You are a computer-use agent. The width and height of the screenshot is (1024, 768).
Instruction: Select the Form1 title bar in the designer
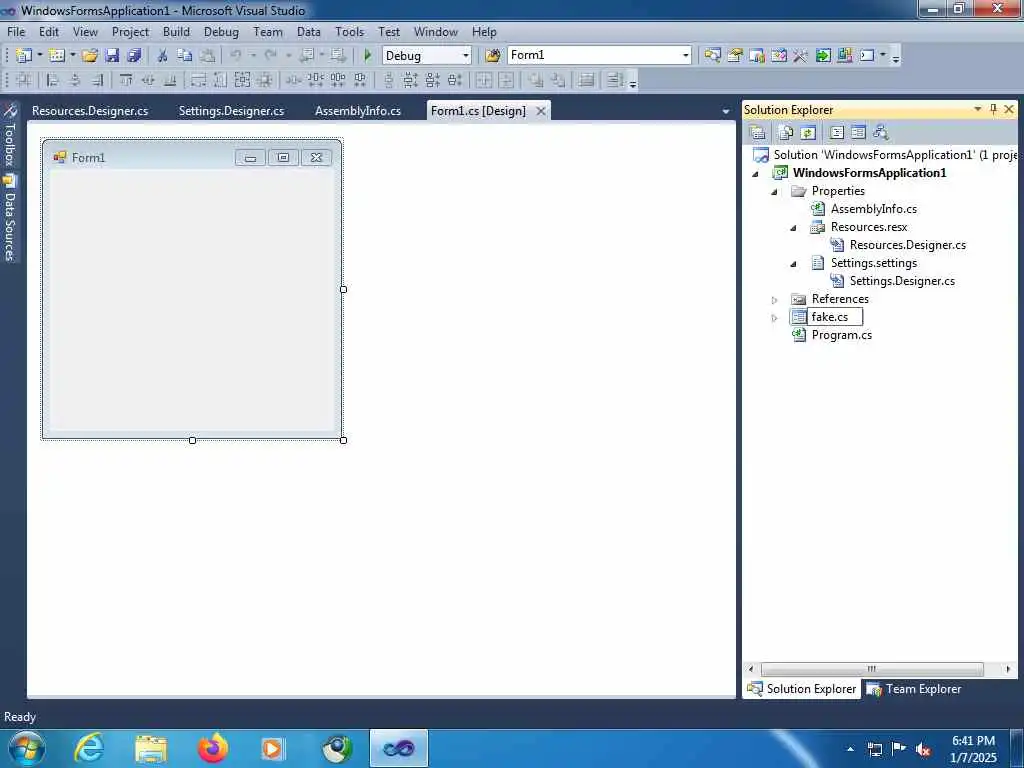click(x=192, y=157)
